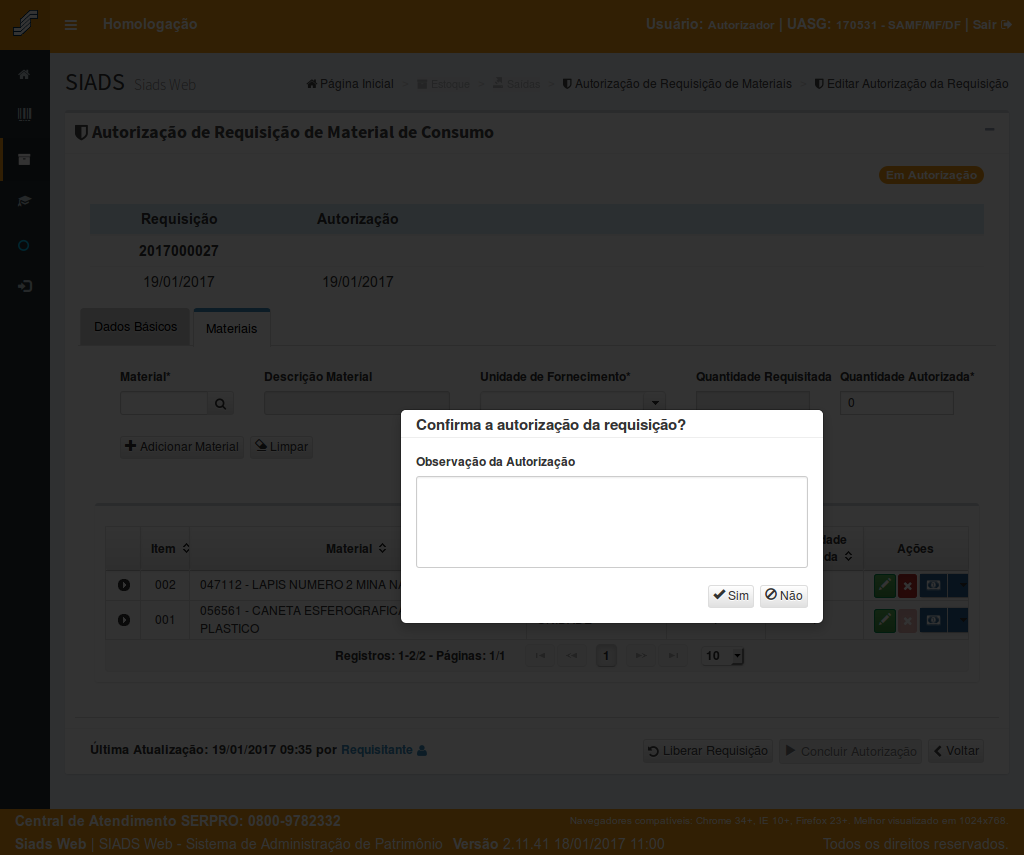Image resolution: width=1024 pixels, height=855 pixels.
Task: Open the archive box sidebar icon
Action: point(24,159)
